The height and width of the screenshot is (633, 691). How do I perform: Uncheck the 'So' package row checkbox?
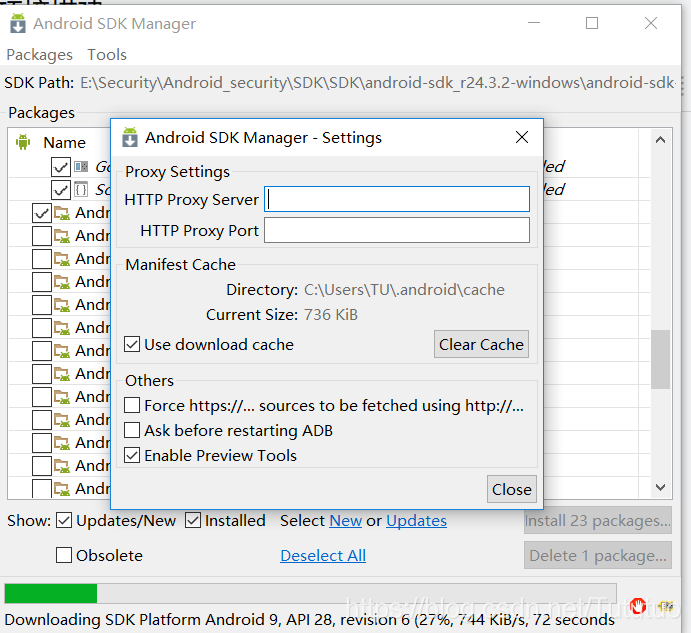pyautogui.click(x=60, y=190)
